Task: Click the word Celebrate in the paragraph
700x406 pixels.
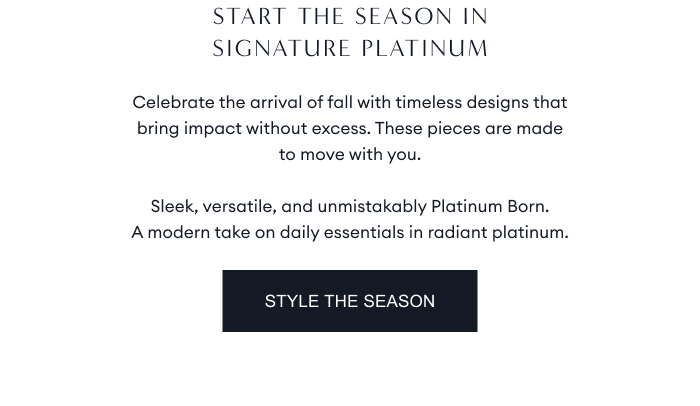Action: 173,102
